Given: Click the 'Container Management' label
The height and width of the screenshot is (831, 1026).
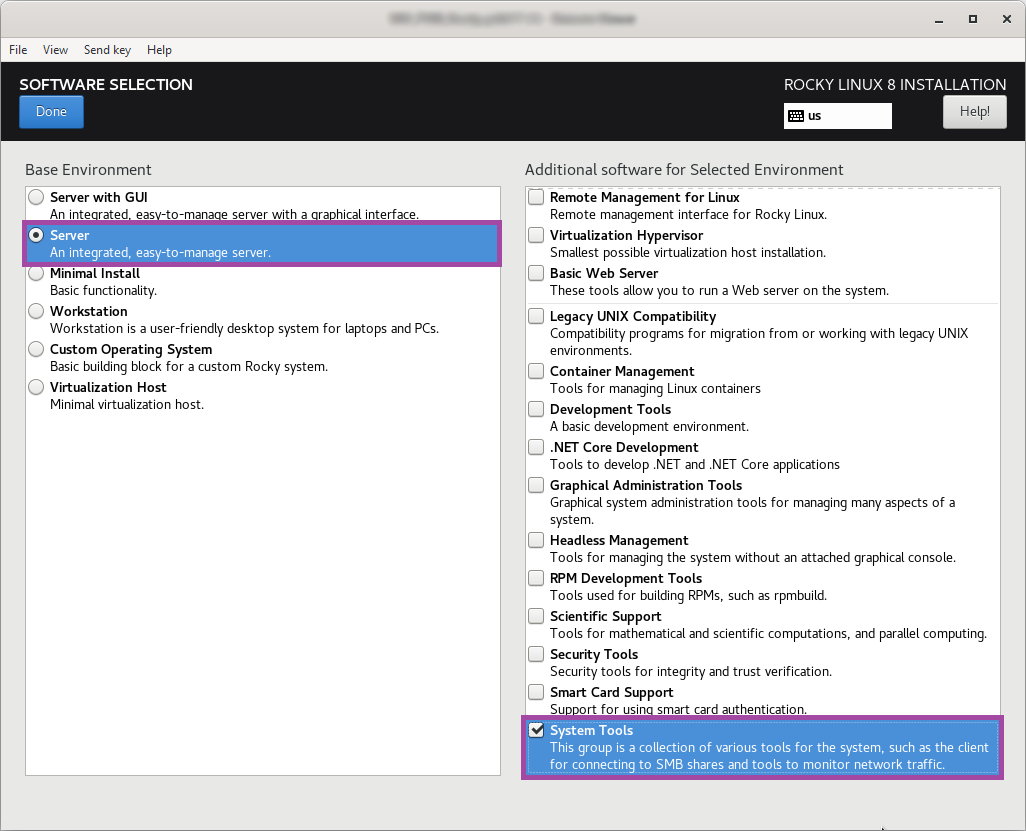Looking at the screenshot, I should click(622, 371).
